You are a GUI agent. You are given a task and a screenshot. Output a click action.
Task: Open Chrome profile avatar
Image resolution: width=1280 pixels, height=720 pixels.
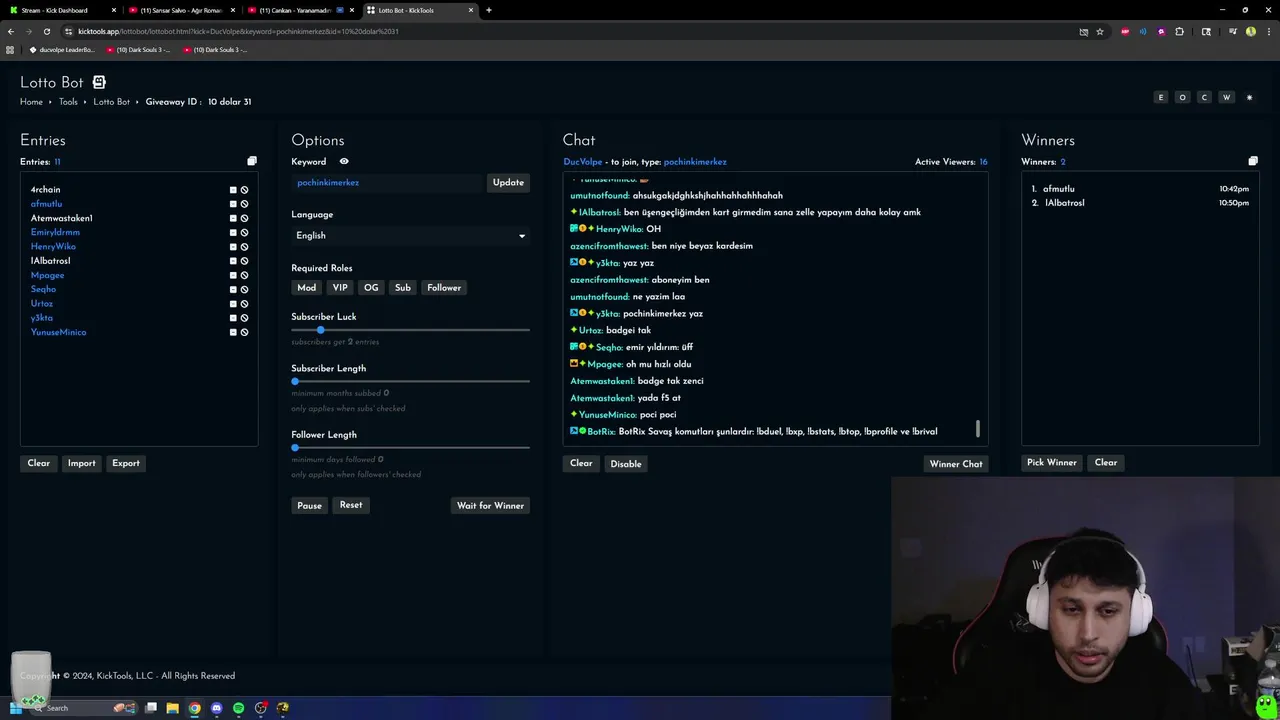pos(1251,31)
